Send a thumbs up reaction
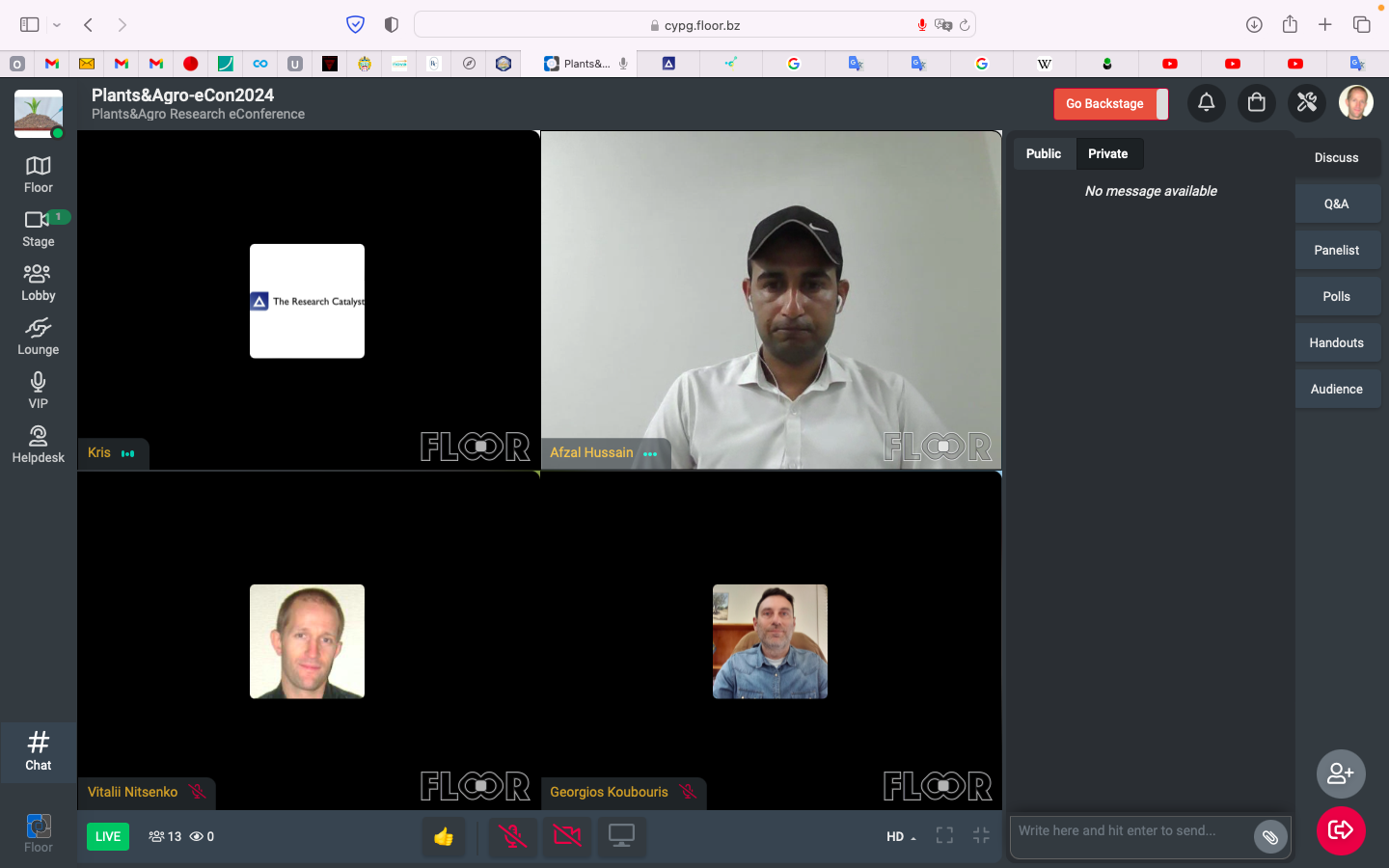This screenshot has width=1389, height=868. click(444, 837)
